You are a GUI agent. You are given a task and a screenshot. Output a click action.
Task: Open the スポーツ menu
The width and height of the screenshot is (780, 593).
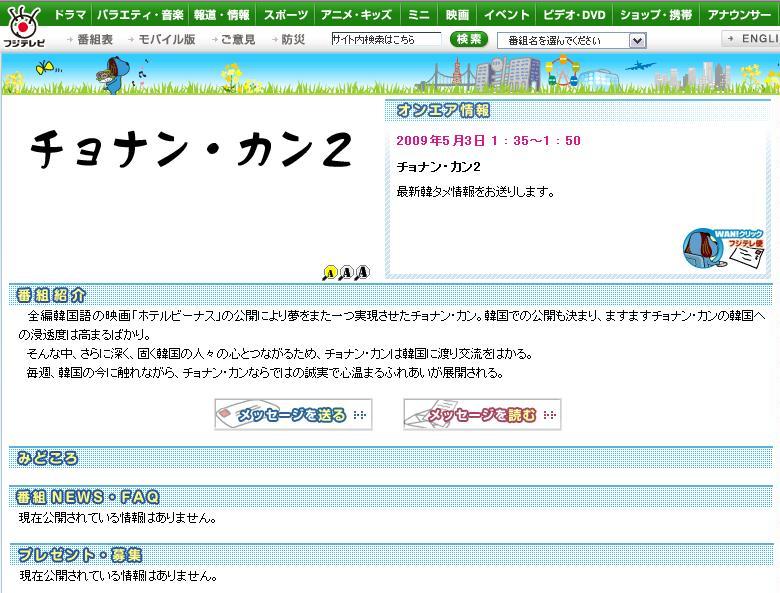(x=286, y=14)
